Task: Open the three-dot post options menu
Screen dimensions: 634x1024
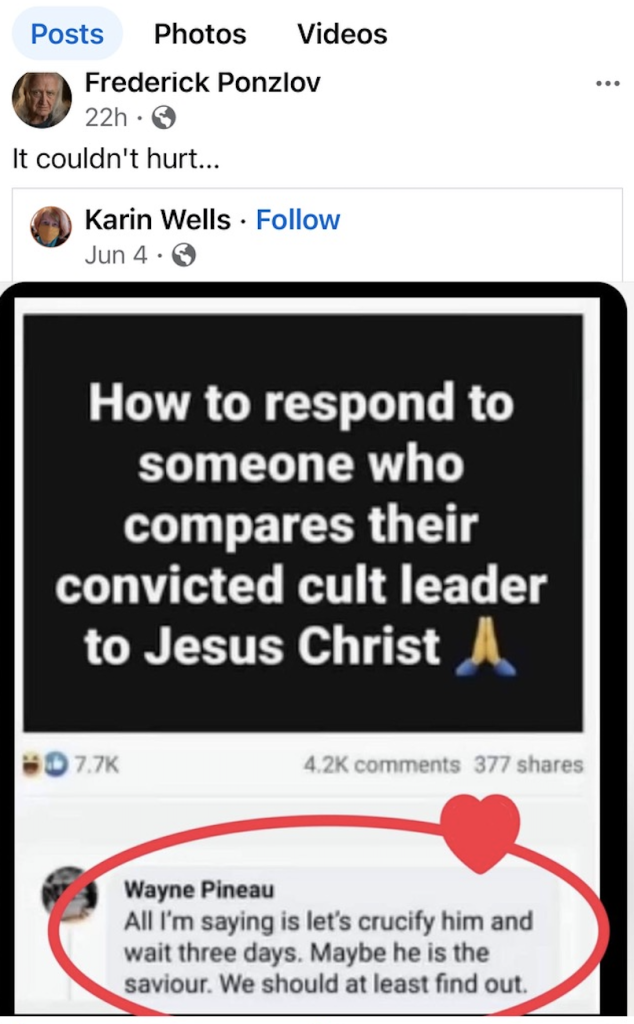Action: tap(607, 84)
